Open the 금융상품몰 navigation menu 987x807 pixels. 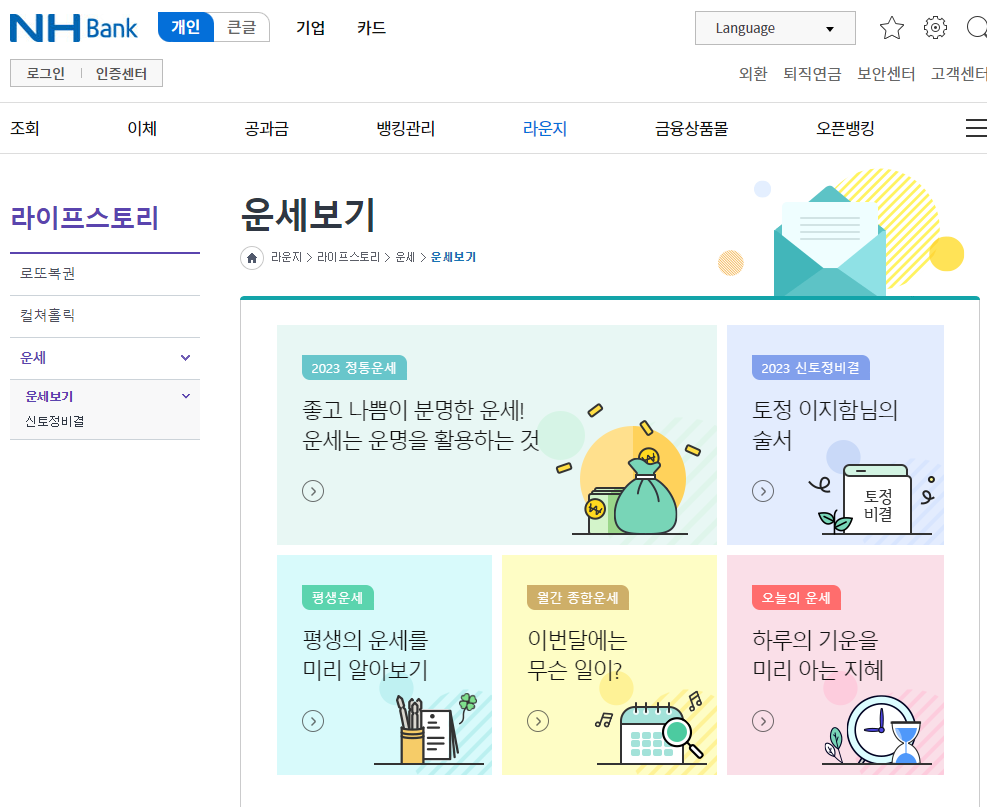tap(688, 127)
